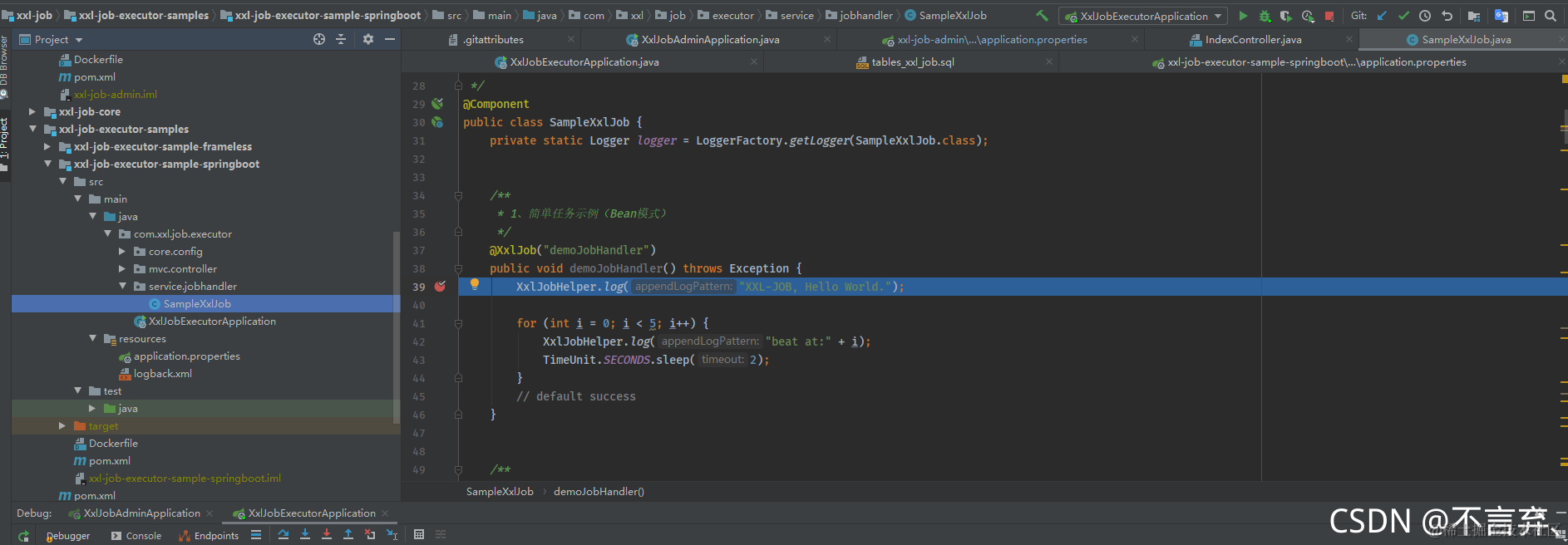Click Force Step Into red arrow icon
The image size is (1568, 545).
327,535
